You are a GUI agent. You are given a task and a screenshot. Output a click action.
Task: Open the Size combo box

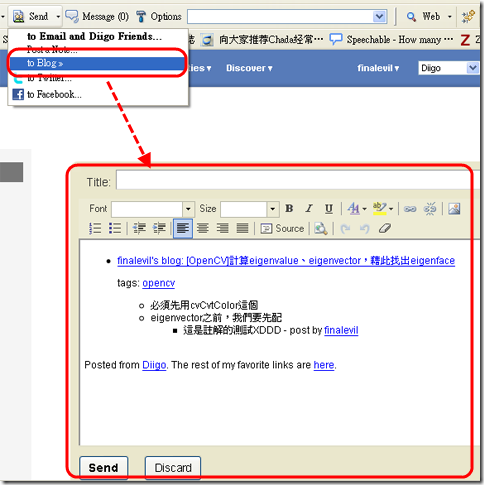249,209
